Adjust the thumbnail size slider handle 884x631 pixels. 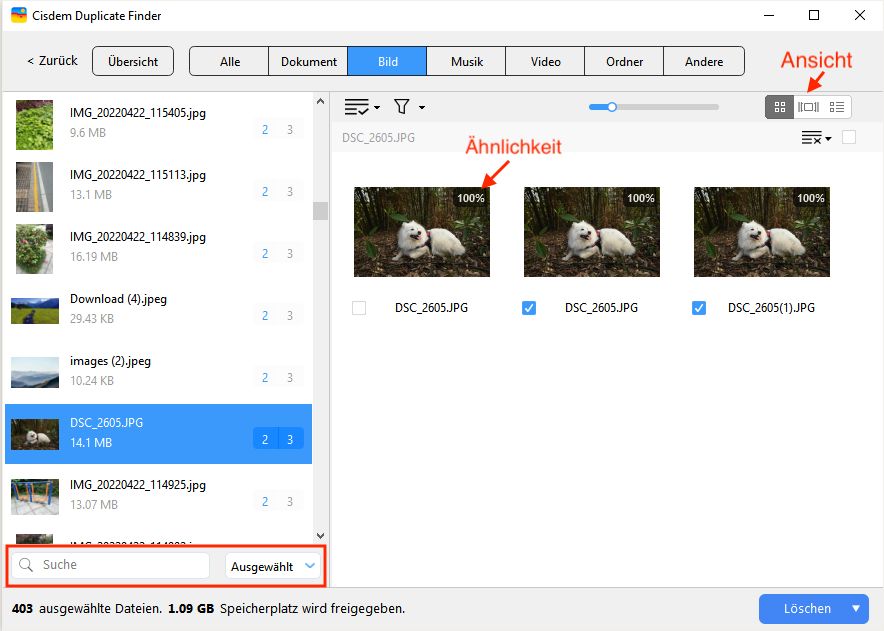coord(612,107)
